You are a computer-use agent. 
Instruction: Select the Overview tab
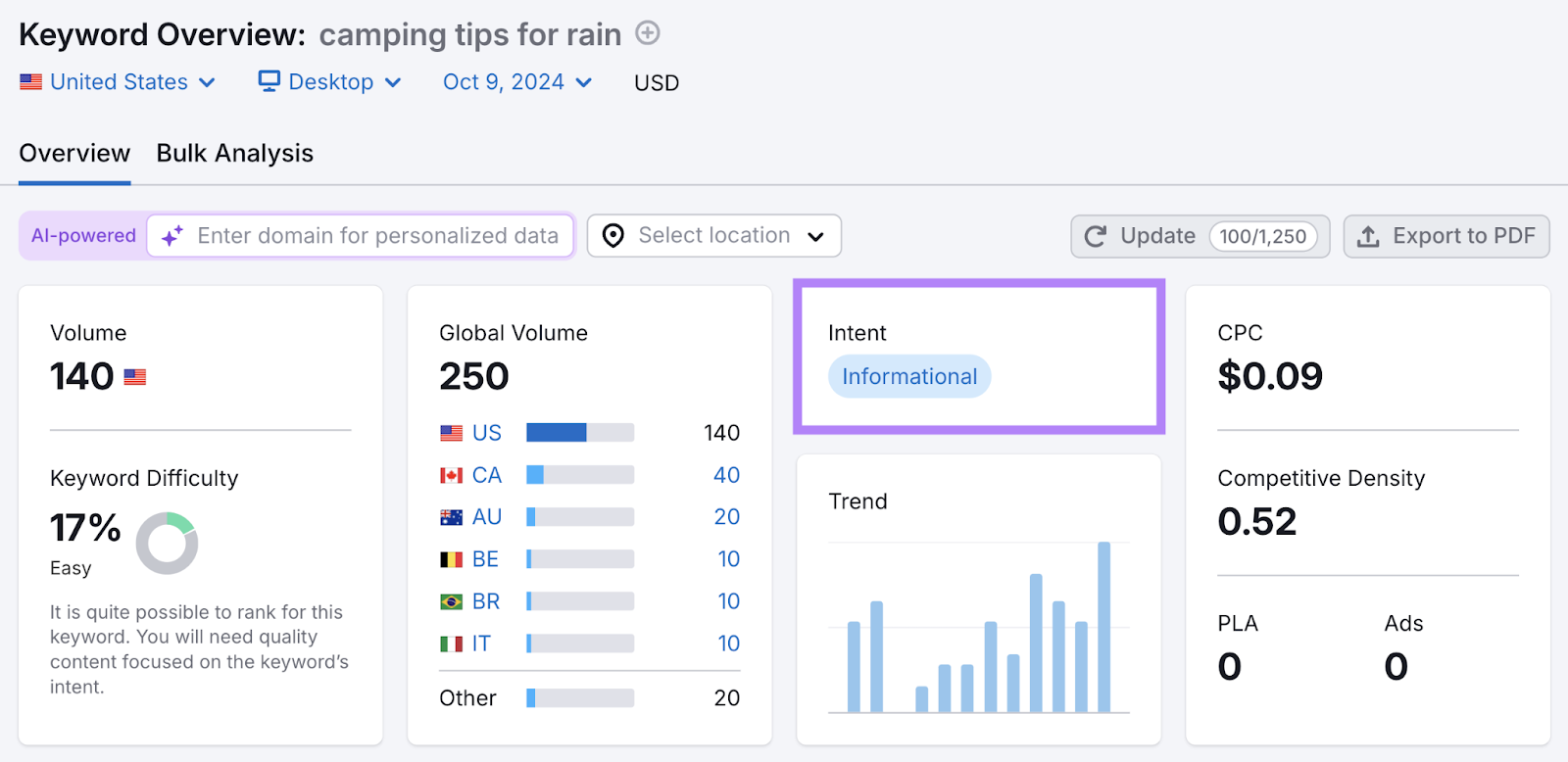click(73, 153)
